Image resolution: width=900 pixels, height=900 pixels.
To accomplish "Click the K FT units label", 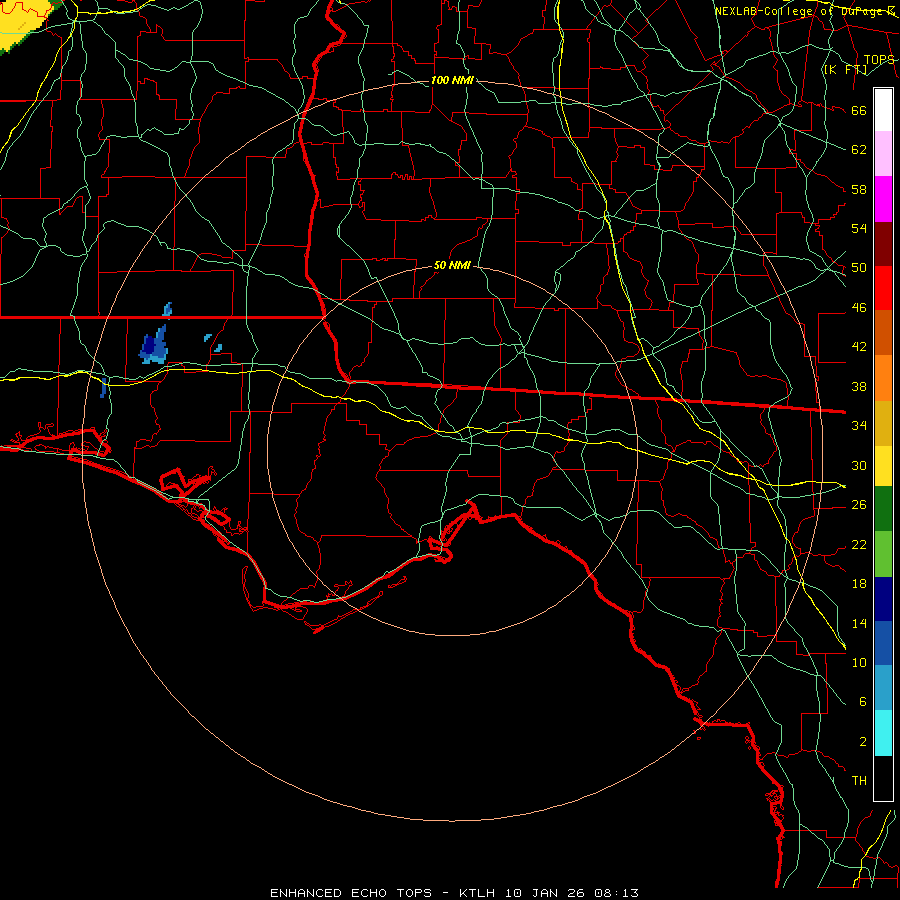I will click(x=845, y=70).
